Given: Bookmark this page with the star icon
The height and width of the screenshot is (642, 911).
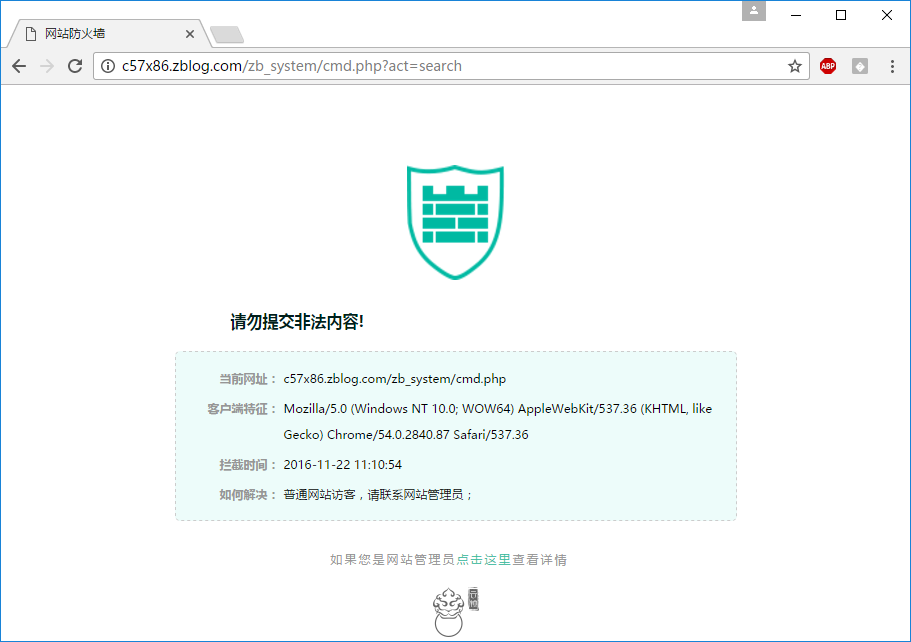Looking at the screenshot, I should (x=794, y=67).
